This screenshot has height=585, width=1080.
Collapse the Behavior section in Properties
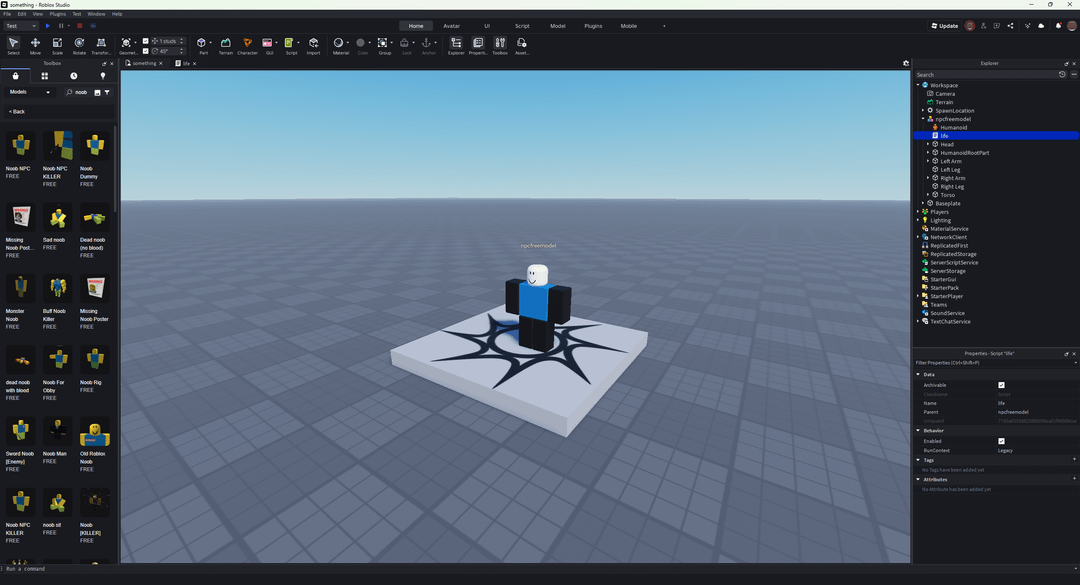(919, 431)
